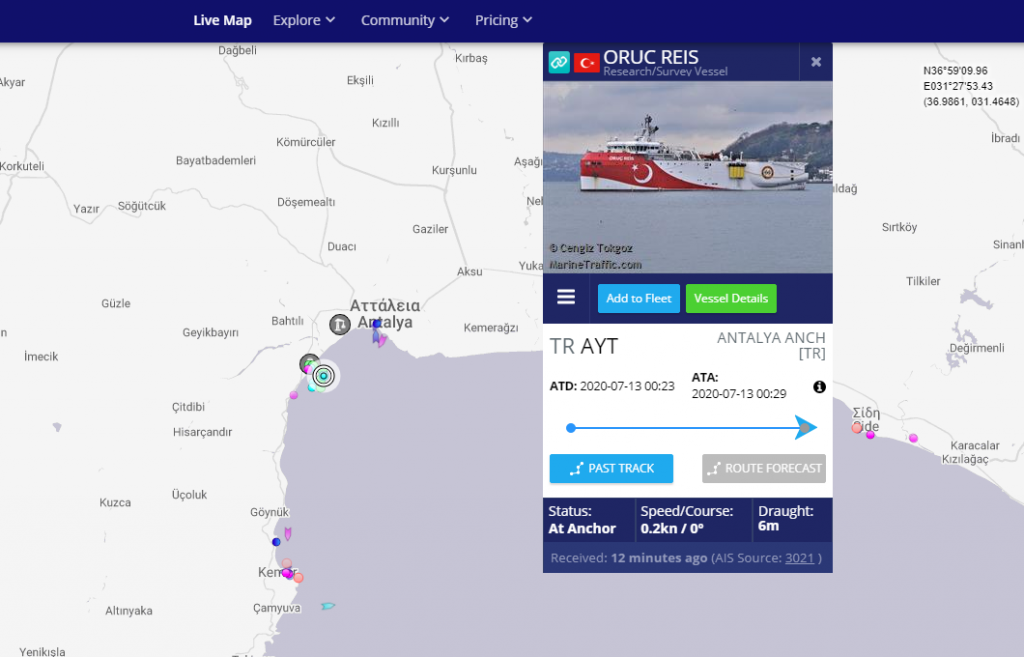1024x657 pixels.
Task: Click the voyage progress arrow endpoint
Action: 806,428
